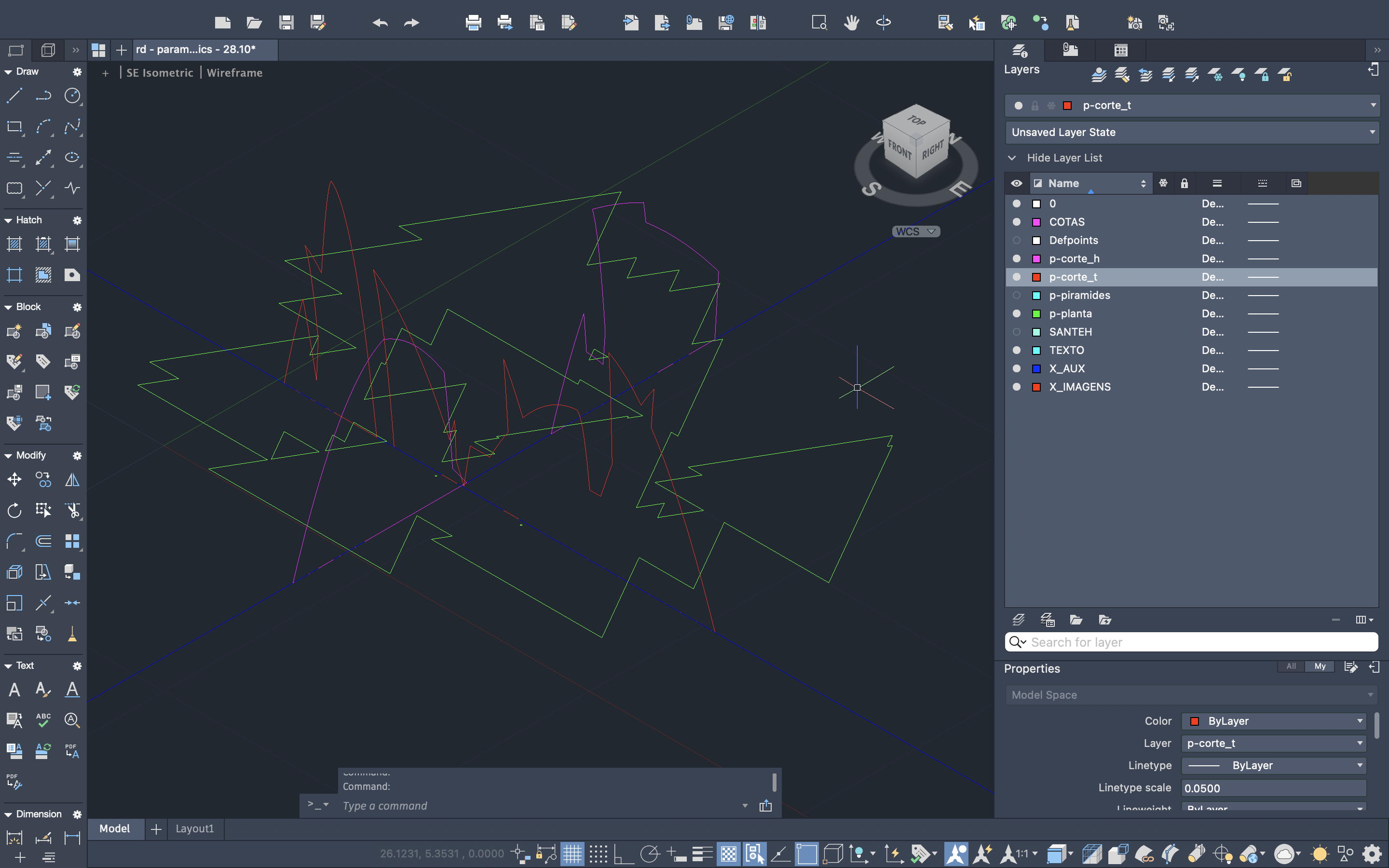The image size is (1389, 868).
Task: Click the Move tool in Modify
Action: [14, 479]
